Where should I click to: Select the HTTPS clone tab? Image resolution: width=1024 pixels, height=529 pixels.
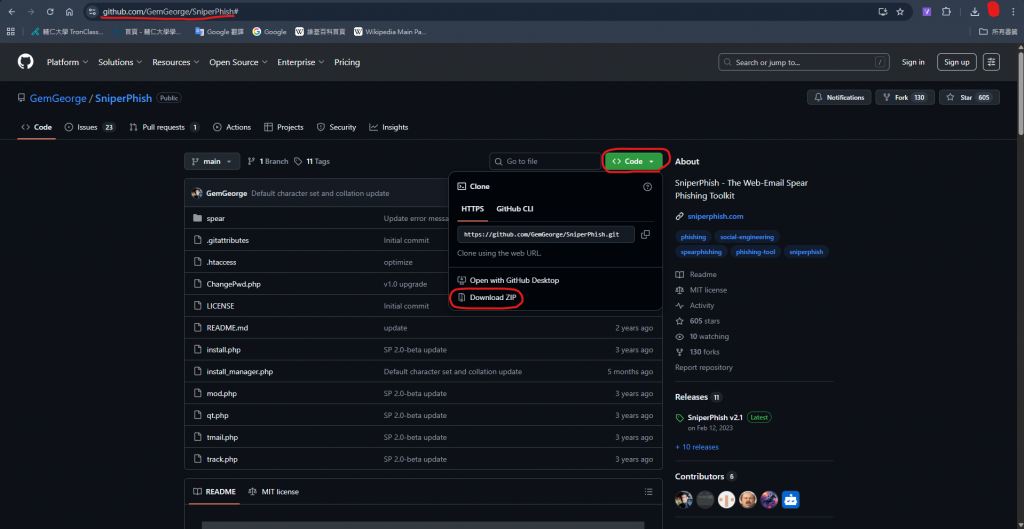point(473,209)
